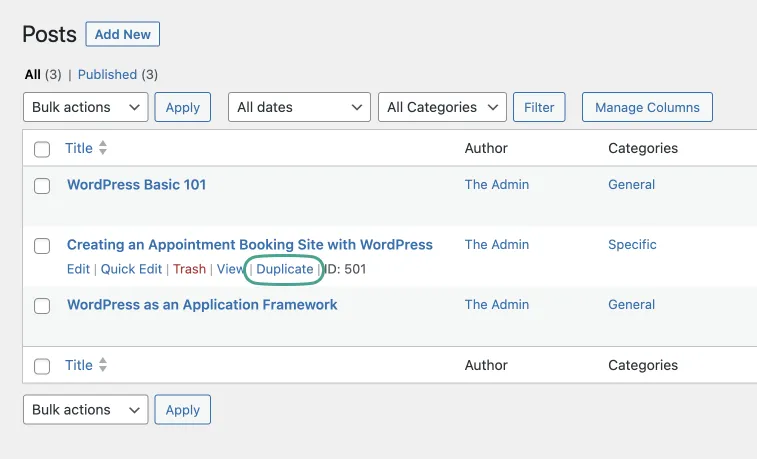
Task: Show All posts view
Action: pos(32,74)
